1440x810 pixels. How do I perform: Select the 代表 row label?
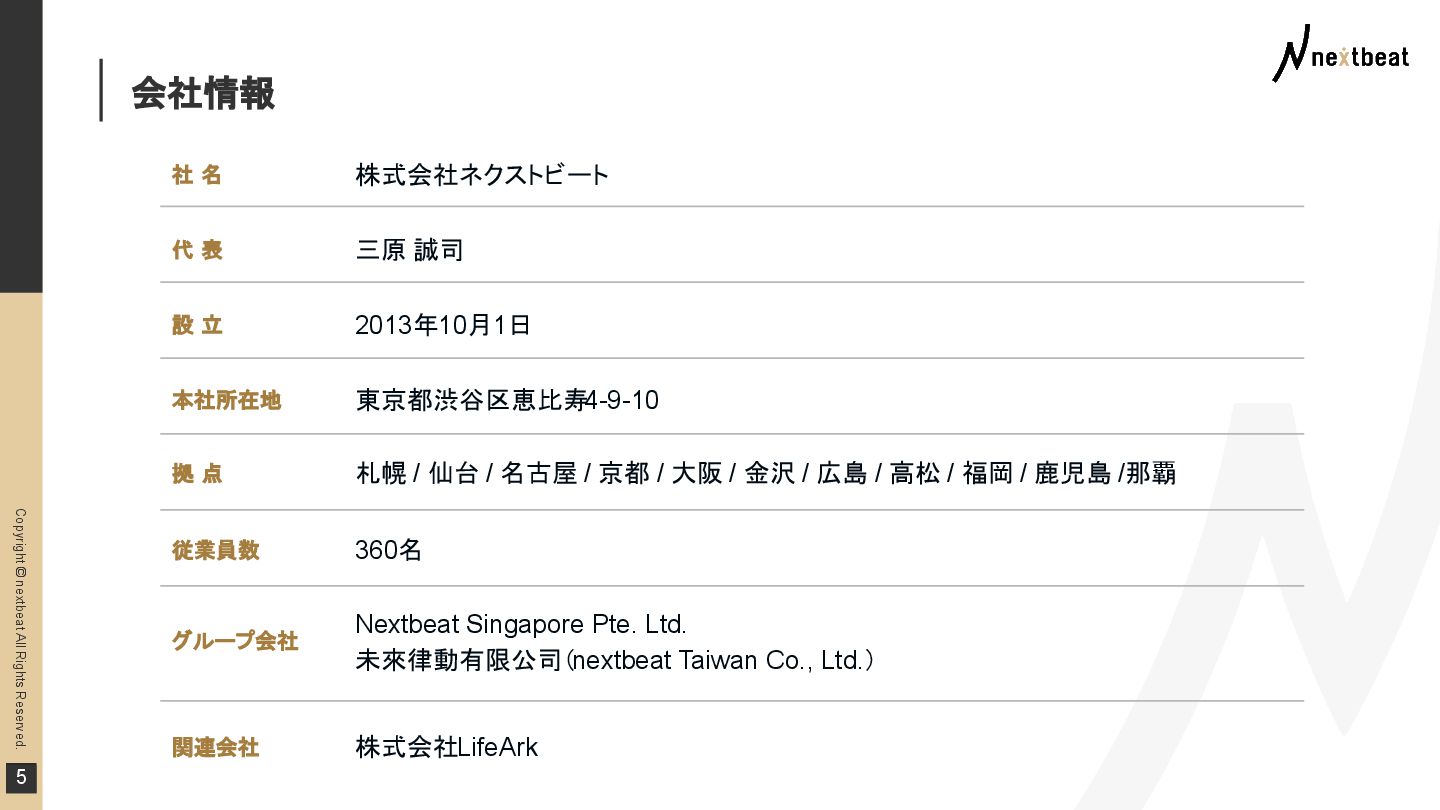click(x=197, y=250)
